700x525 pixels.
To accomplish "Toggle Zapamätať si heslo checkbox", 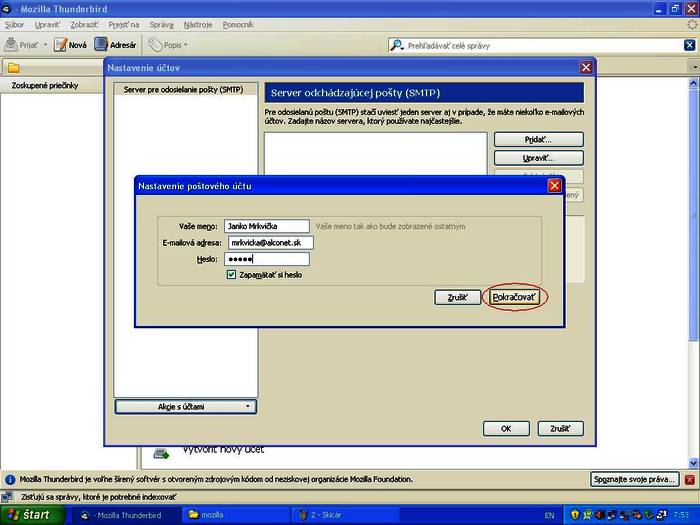I will (x=231, y=275).
